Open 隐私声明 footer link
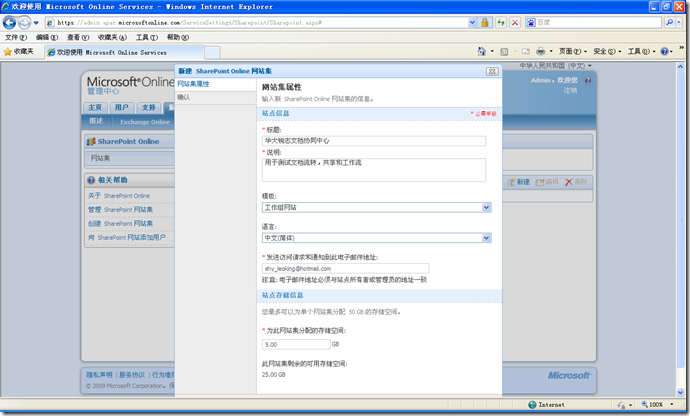Image resolution: width=690 pixels, height=416 pixels. [x=99, y=375]
